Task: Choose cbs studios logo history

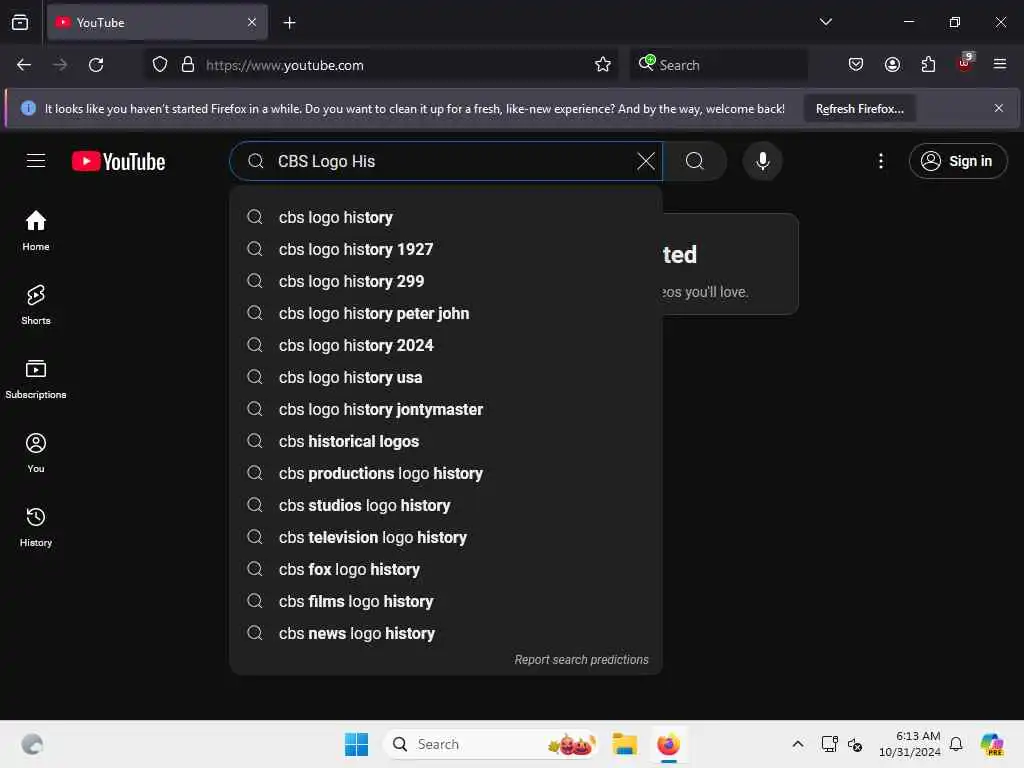Action: tap(446, 505)
